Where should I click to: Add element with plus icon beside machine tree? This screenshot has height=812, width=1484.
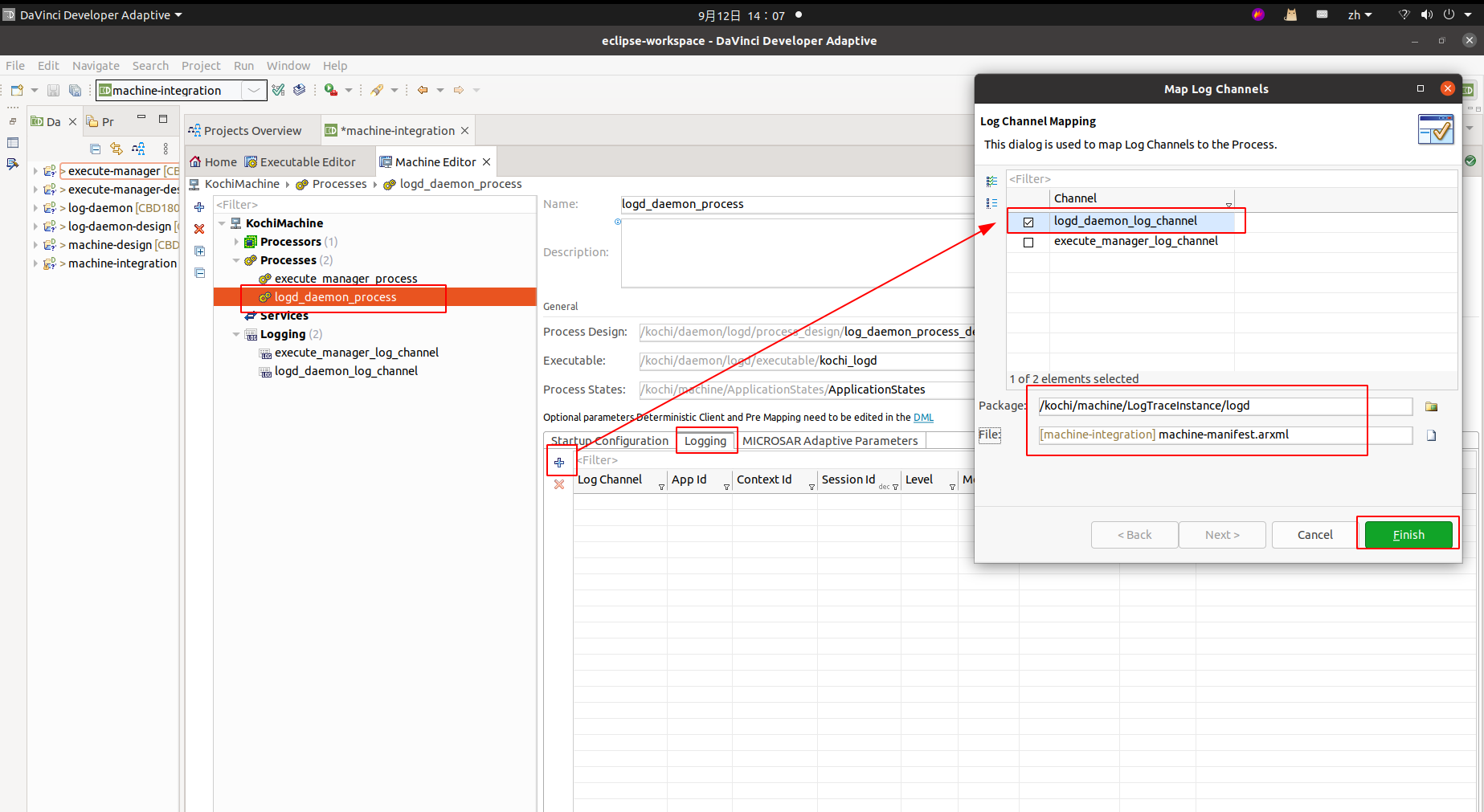[x=199, y=207]
